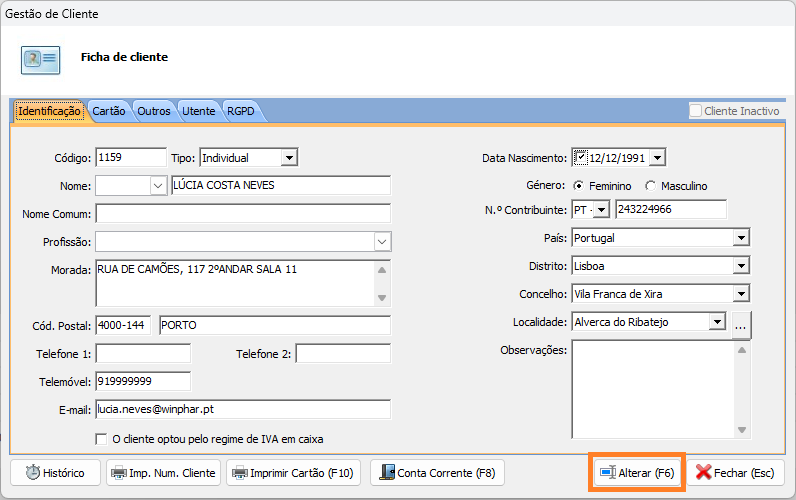Switch to the Cartão tab
Image resolution: width=796 pixels, height=500 pixels.
[x=109, y=111]
